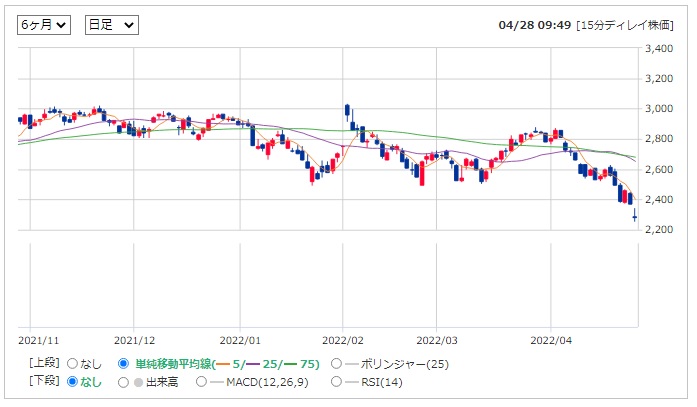Screen dimensions: 697x407
Task: Click the 15分ディレイ株価 notice
Action: (625, 25)
